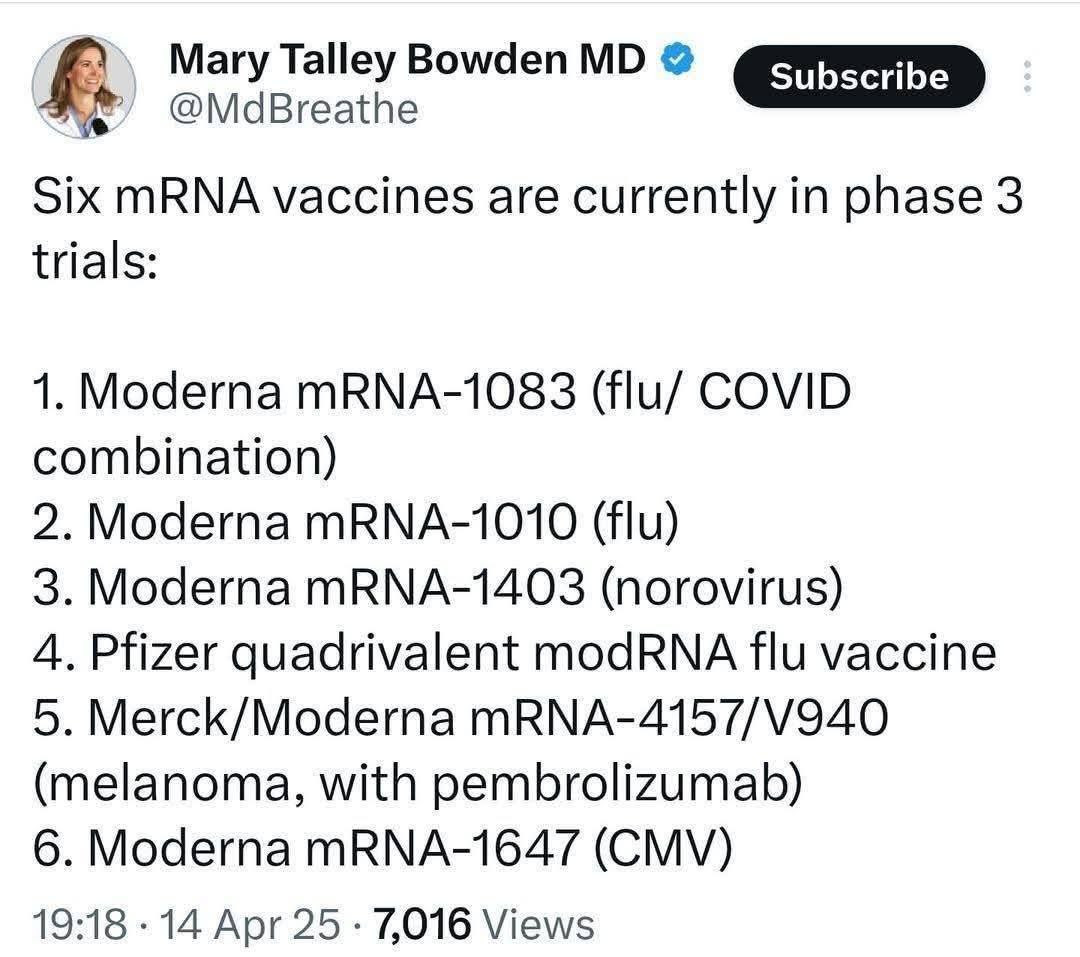
Task: Select the Moderna mRNA-1647 (CMV) line
Action: (x=384, y=849)
